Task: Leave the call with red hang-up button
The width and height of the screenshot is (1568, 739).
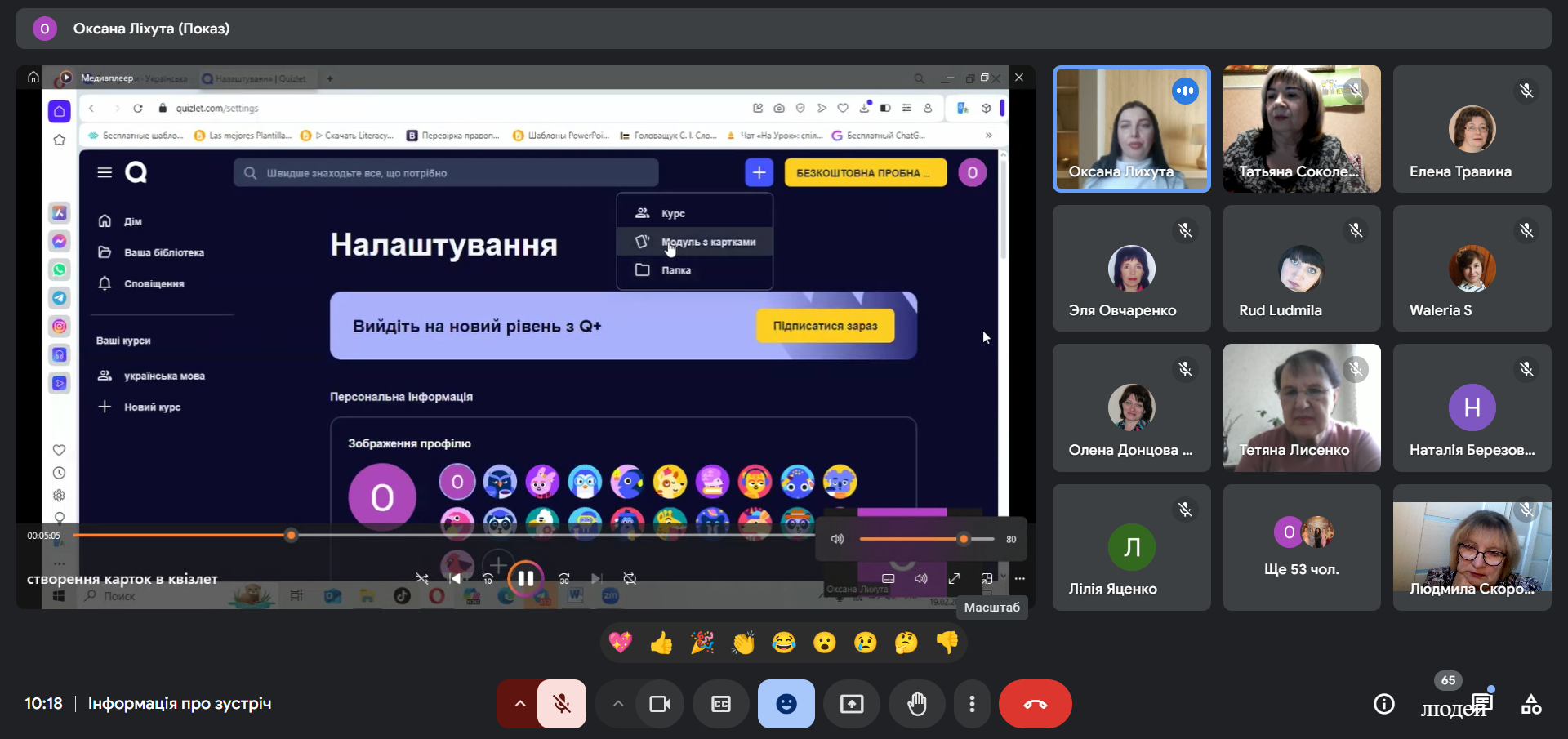Action: coord(1036,704)
